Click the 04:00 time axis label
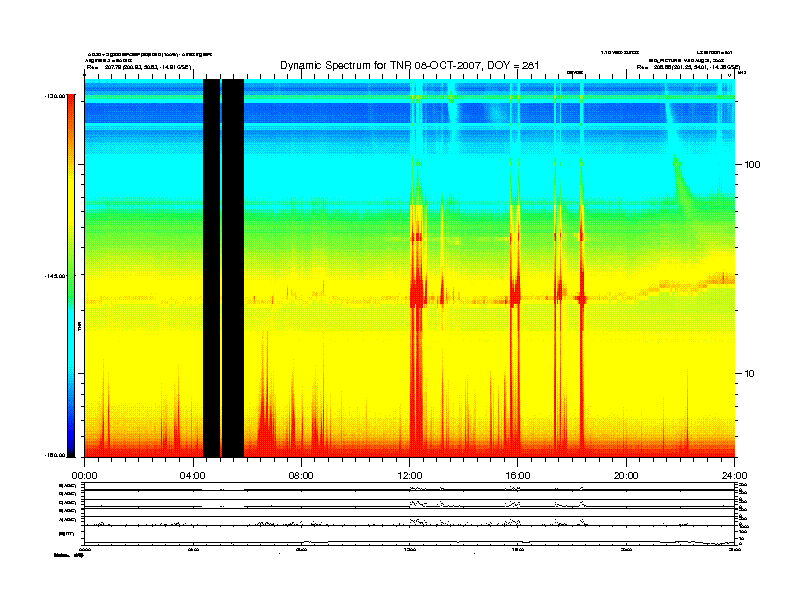 (193, 476)
